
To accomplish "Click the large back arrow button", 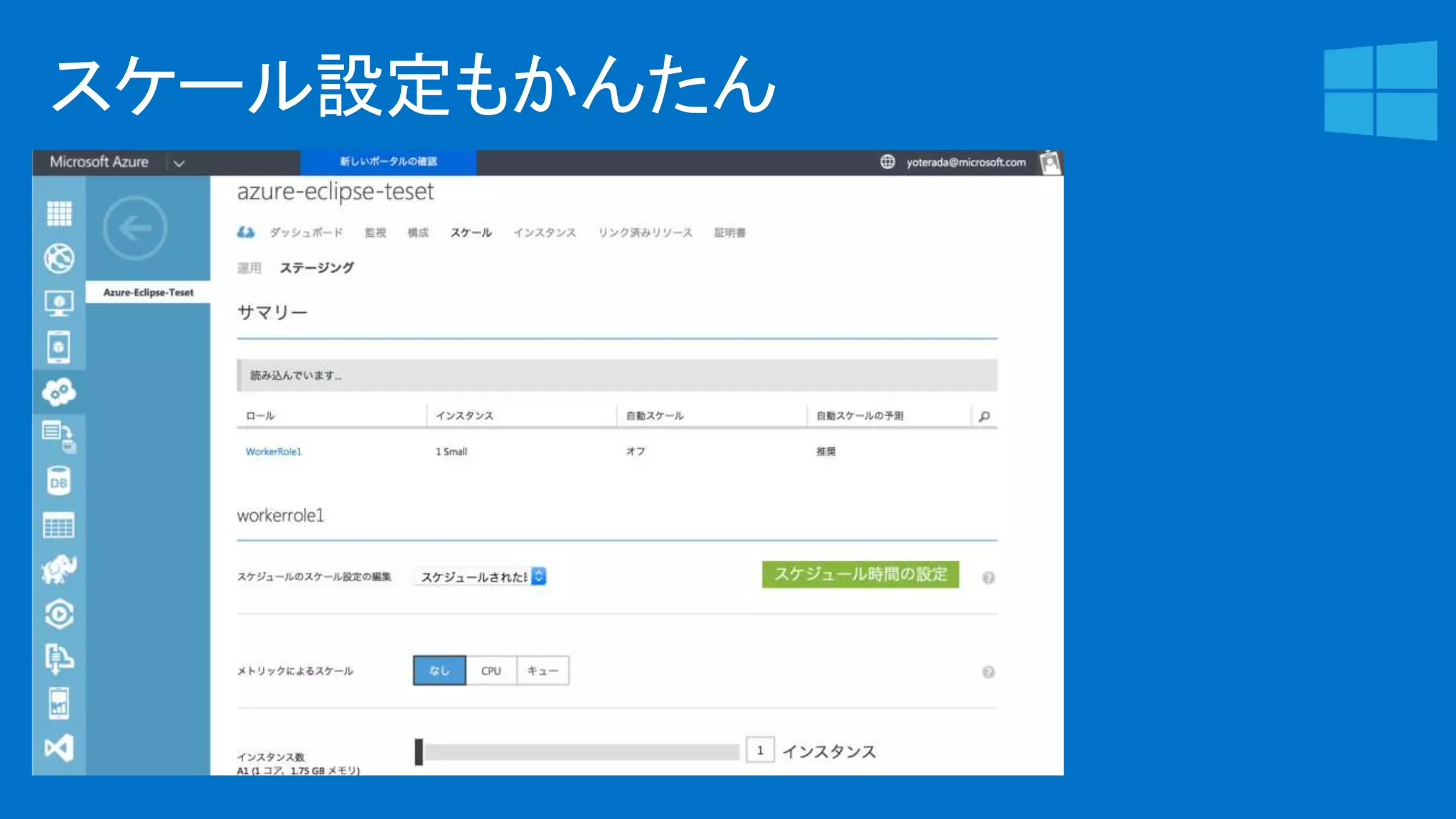I will [135, 228].
